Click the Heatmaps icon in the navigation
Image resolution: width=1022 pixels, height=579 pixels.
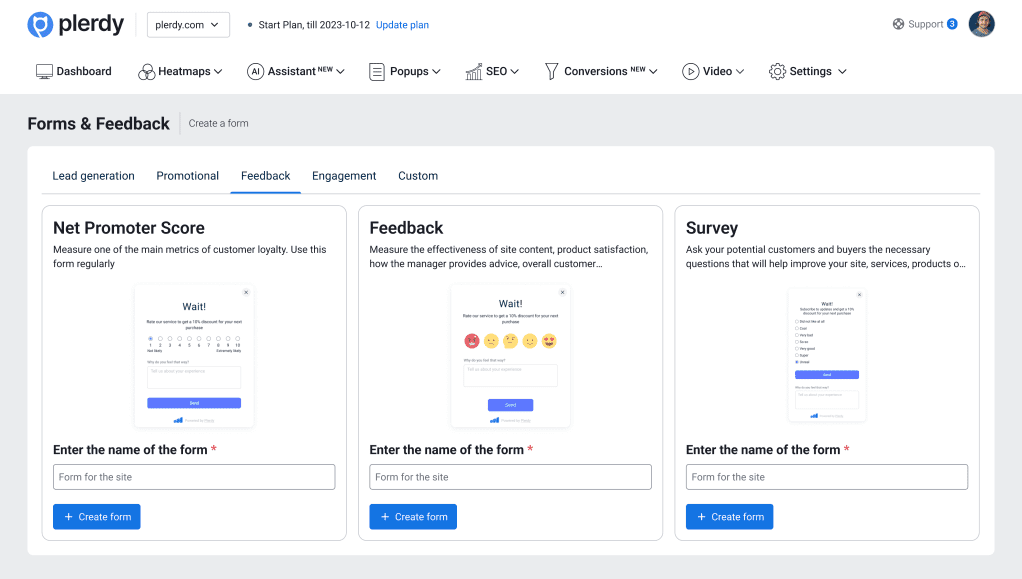coord(146,71)
